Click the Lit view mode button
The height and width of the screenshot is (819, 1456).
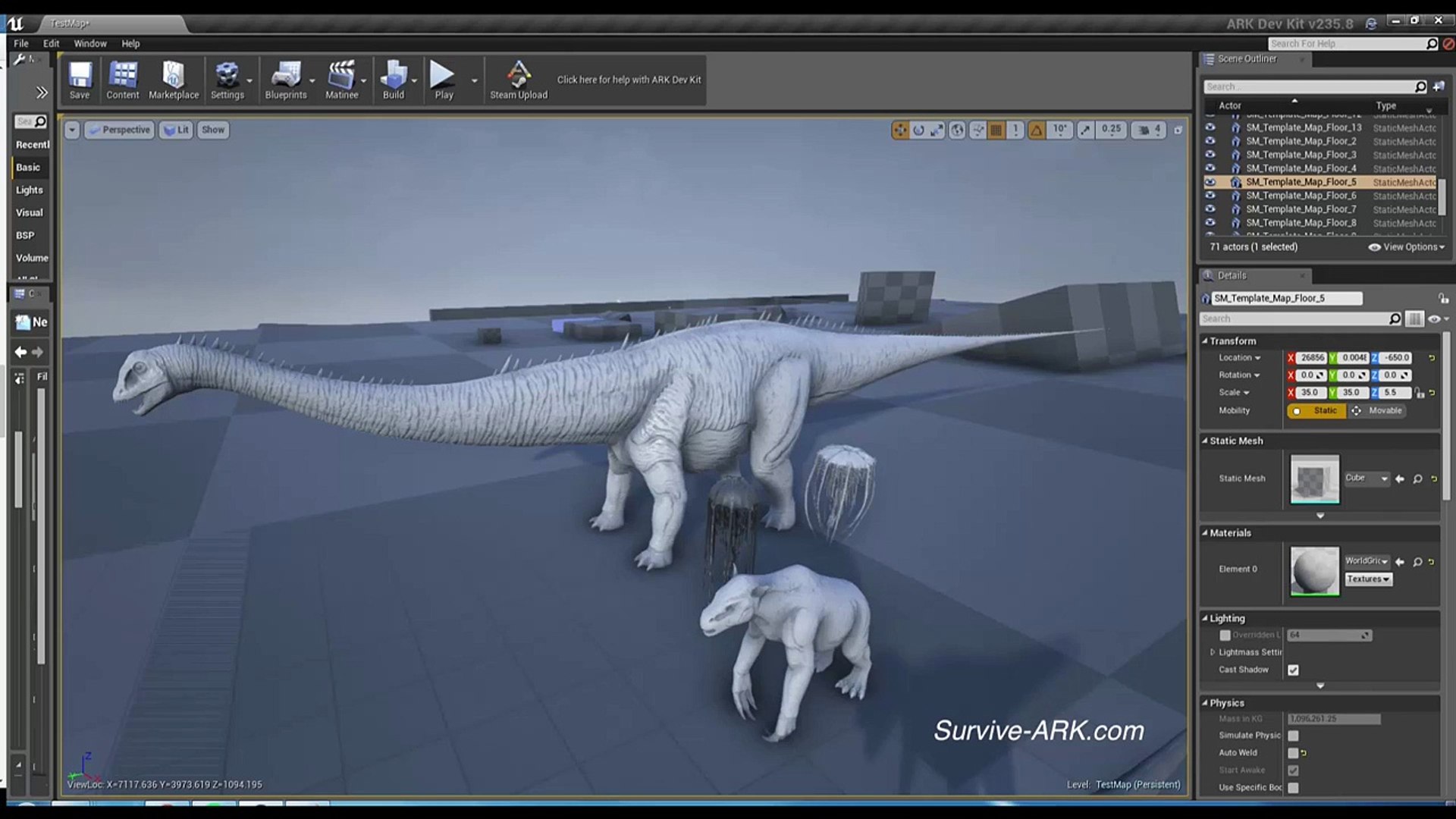pos(177,130)
